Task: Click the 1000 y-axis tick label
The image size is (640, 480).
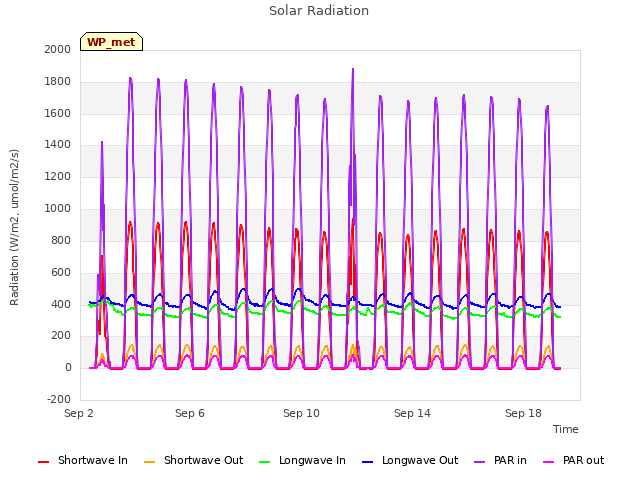Action: (58, 209)
